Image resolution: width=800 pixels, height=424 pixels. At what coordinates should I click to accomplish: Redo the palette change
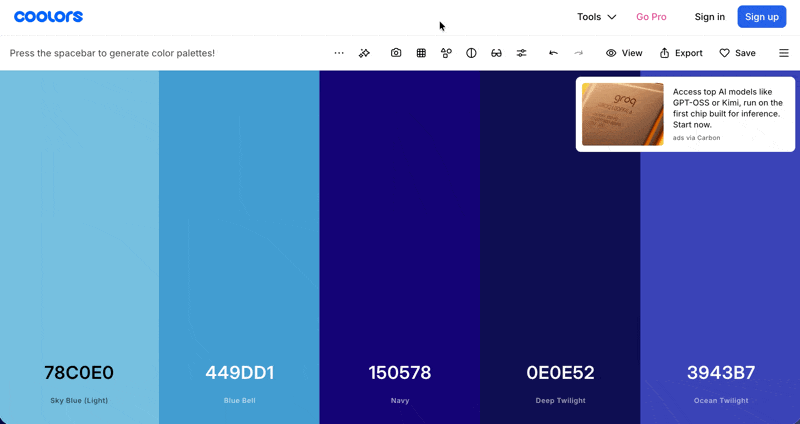[578, 53]
